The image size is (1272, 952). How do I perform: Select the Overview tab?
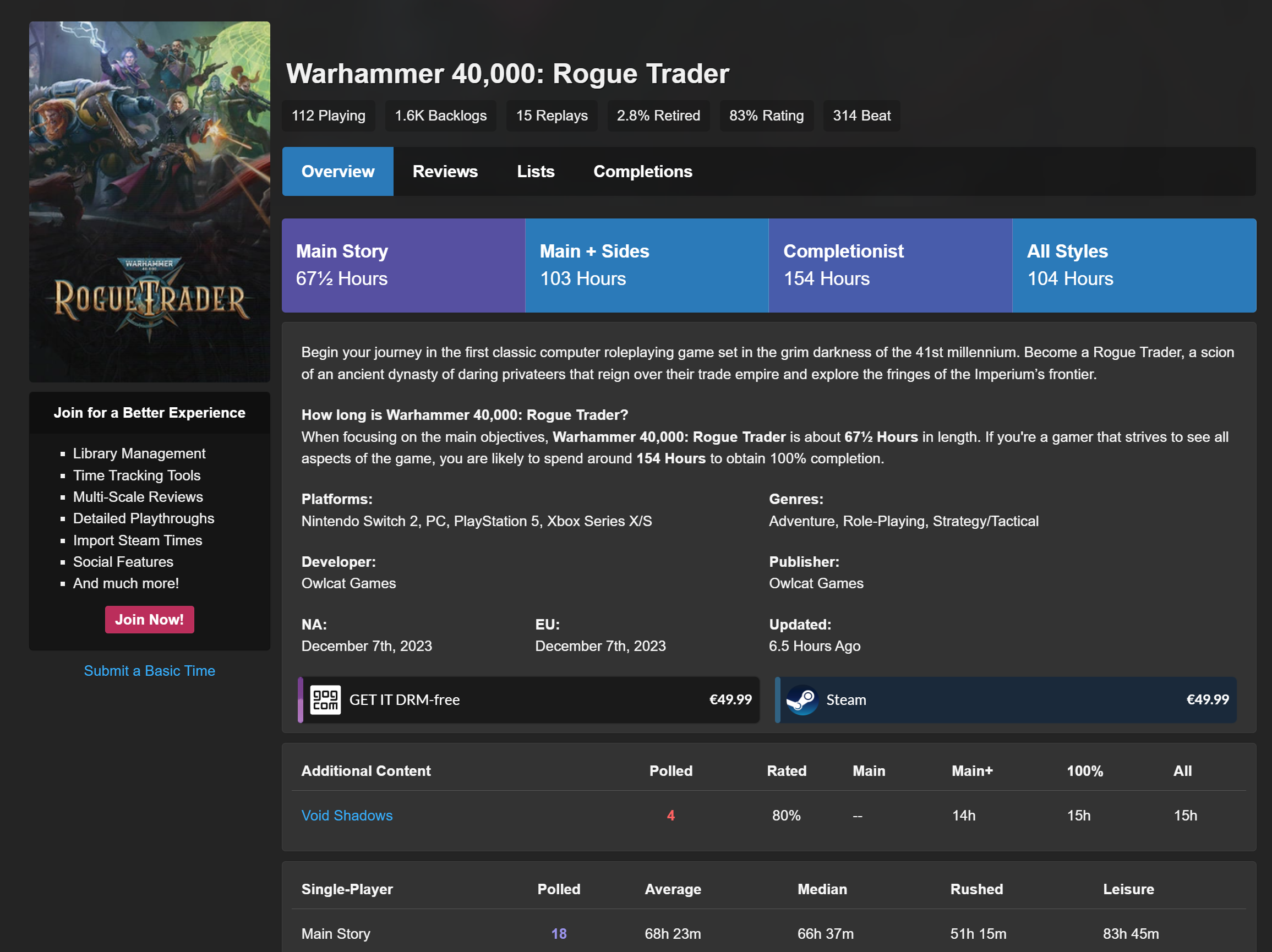(x=337, y=171)
